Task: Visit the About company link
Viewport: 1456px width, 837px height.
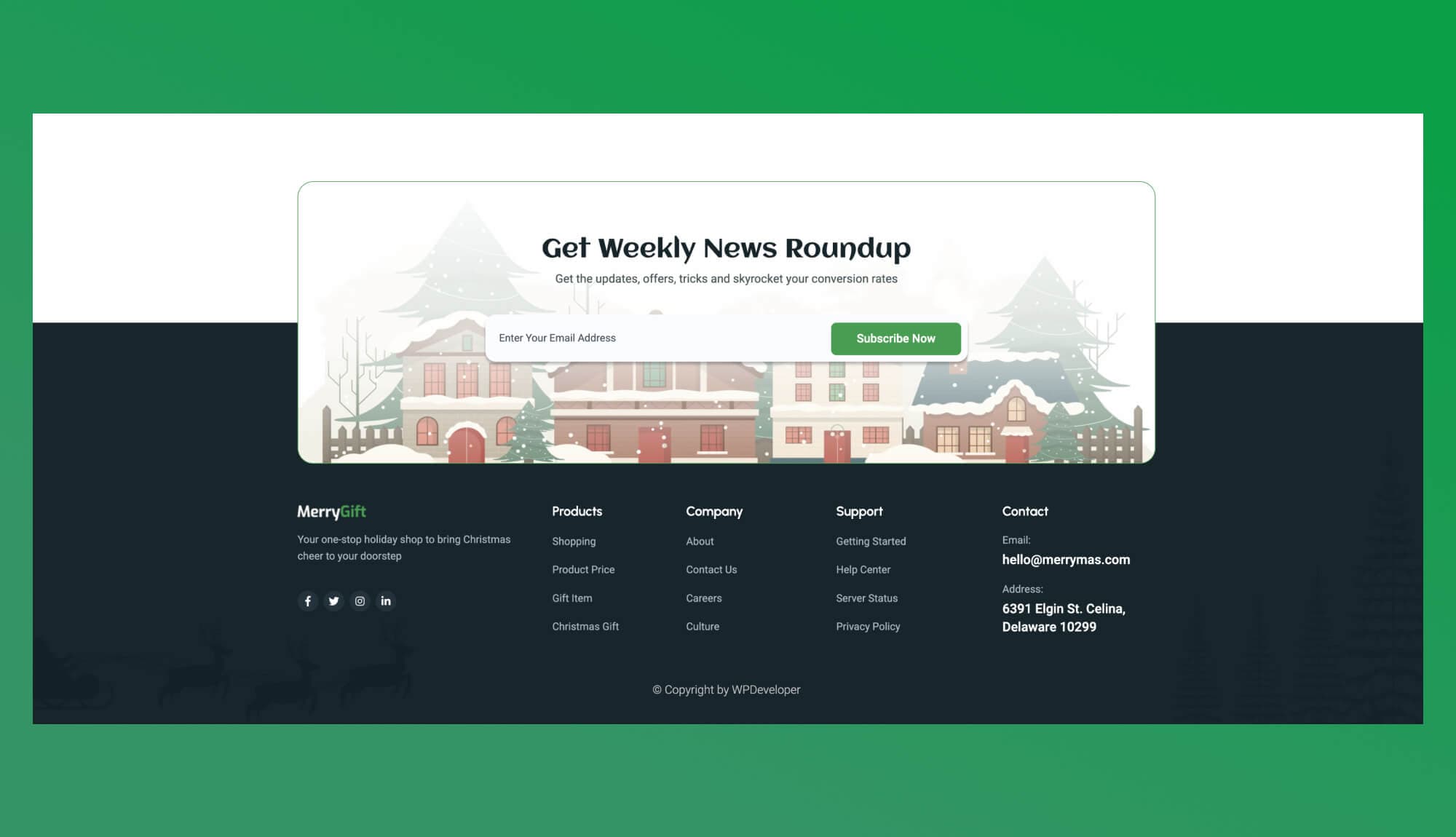Action: (700, 542)
